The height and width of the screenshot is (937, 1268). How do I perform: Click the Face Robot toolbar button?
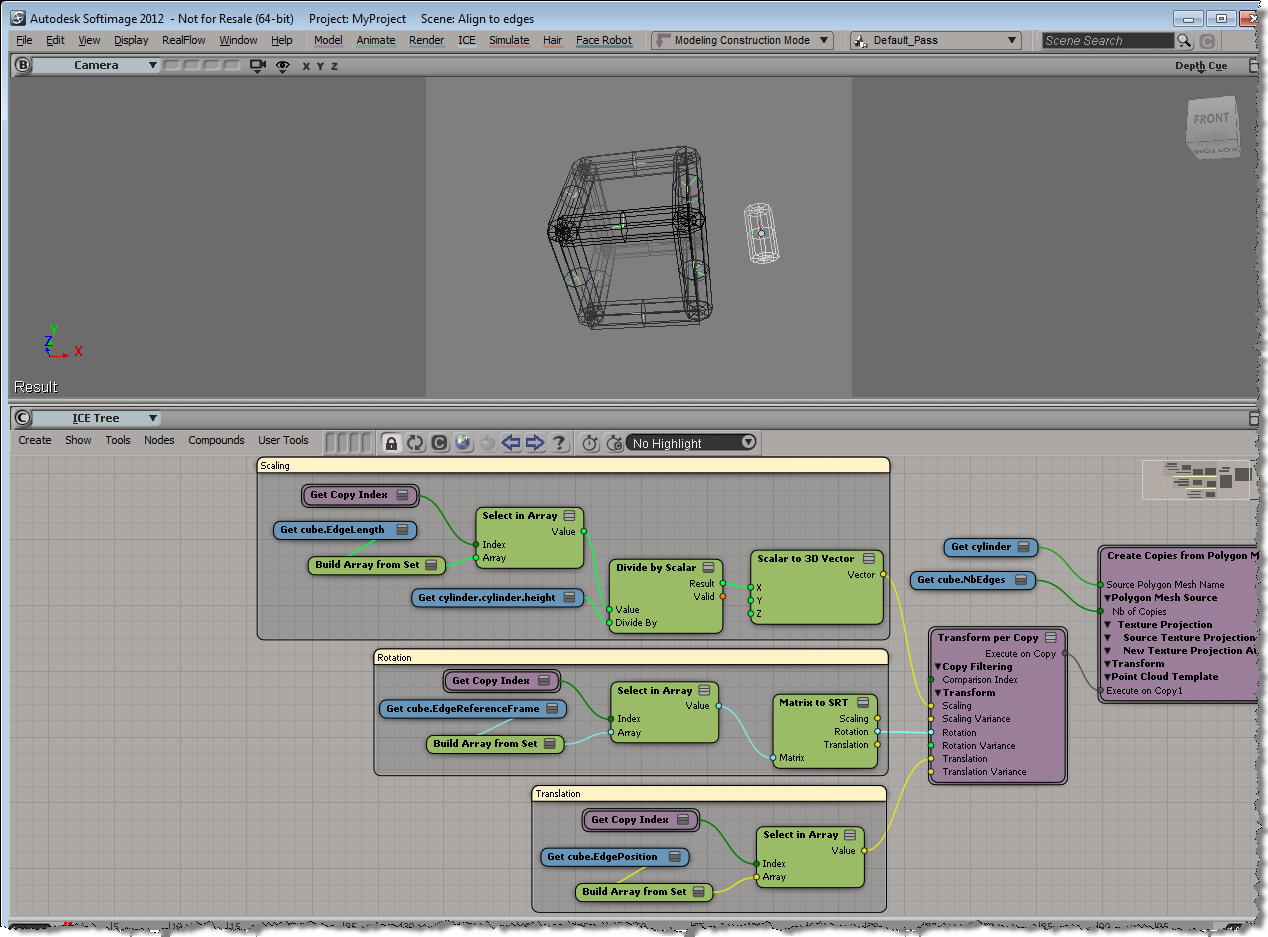[603, 41]
